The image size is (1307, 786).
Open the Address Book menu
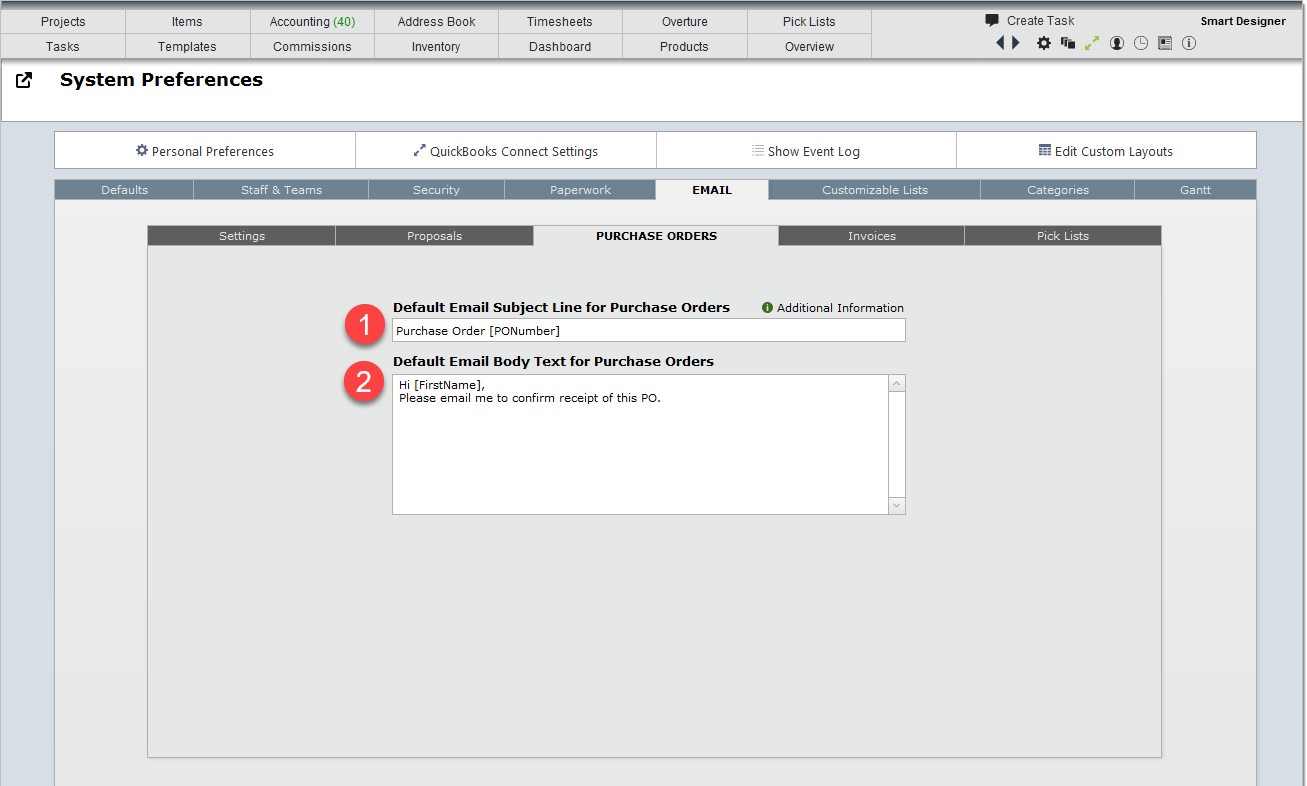437,21
